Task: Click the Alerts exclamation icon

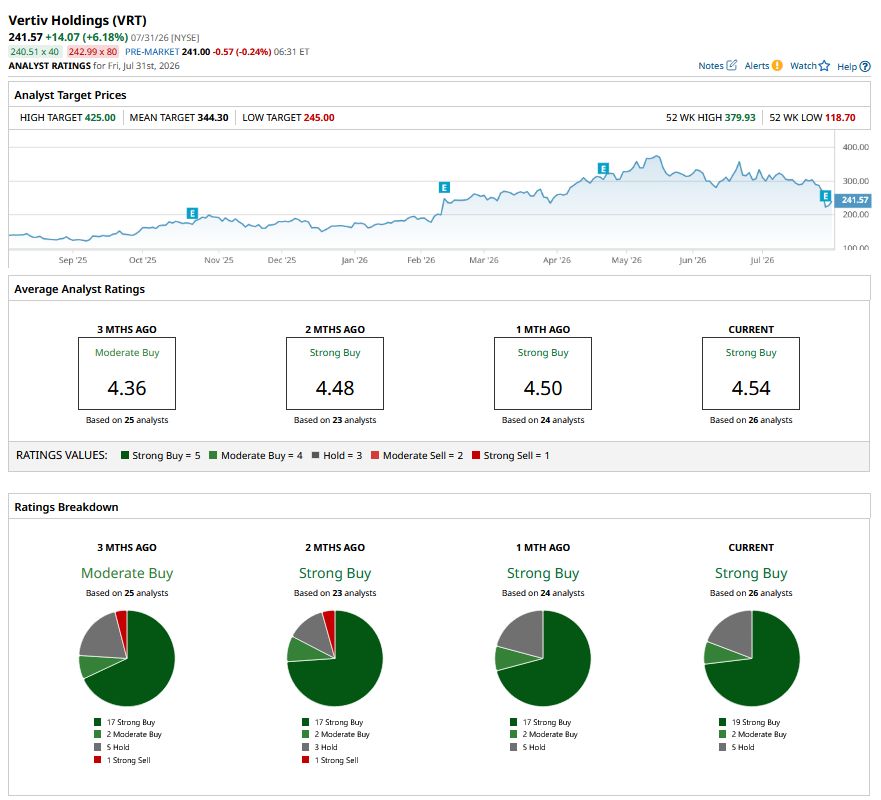Action: point(777,65)
